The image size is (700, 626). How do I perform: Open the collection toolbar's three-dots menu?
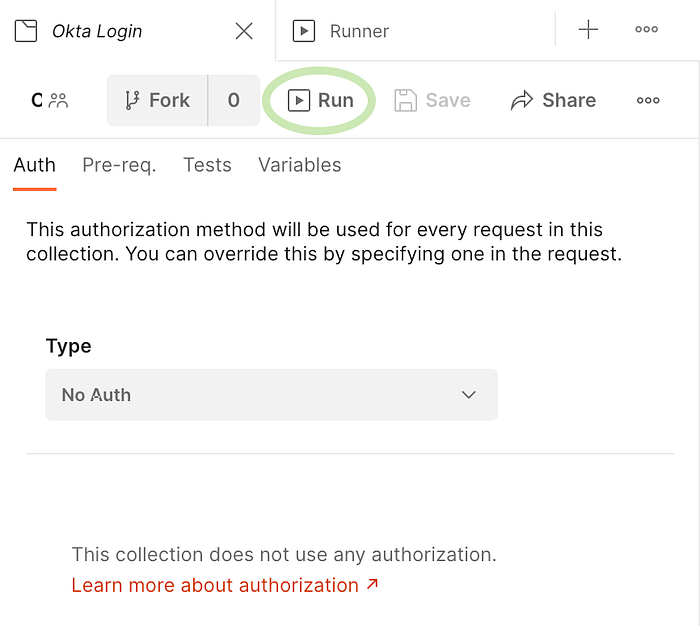click(x=648, y=100)
